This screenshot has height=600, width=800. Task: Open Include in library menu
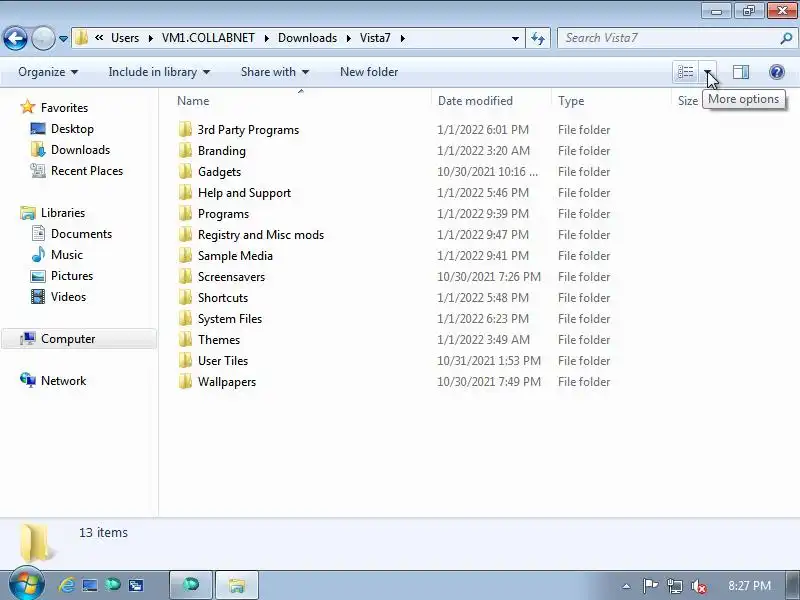coord(159,72)
